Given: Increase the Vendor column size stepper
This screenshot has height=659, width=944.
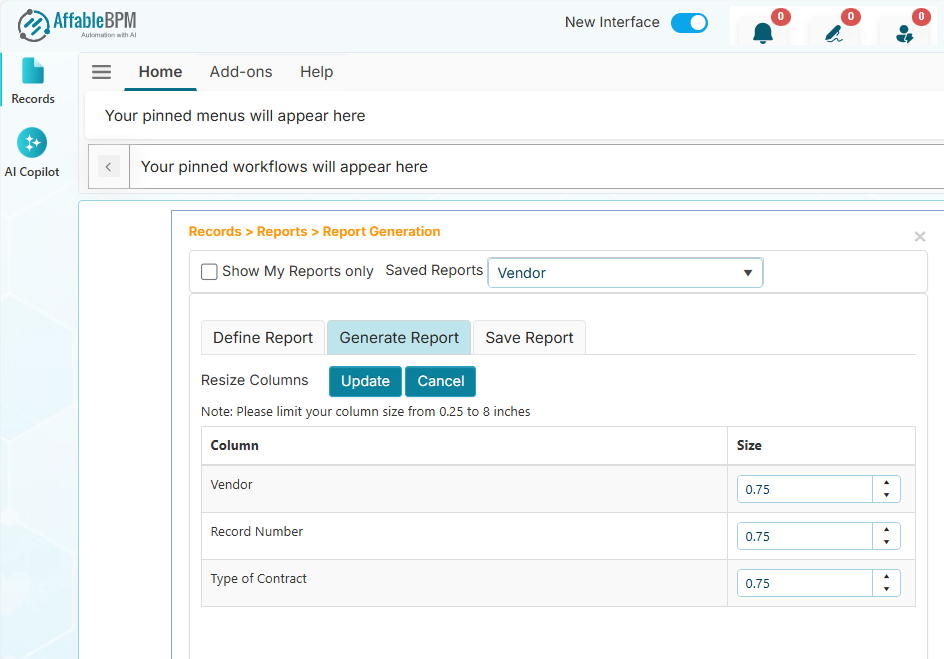Looking at the screenshot, I should click(886, 483).
